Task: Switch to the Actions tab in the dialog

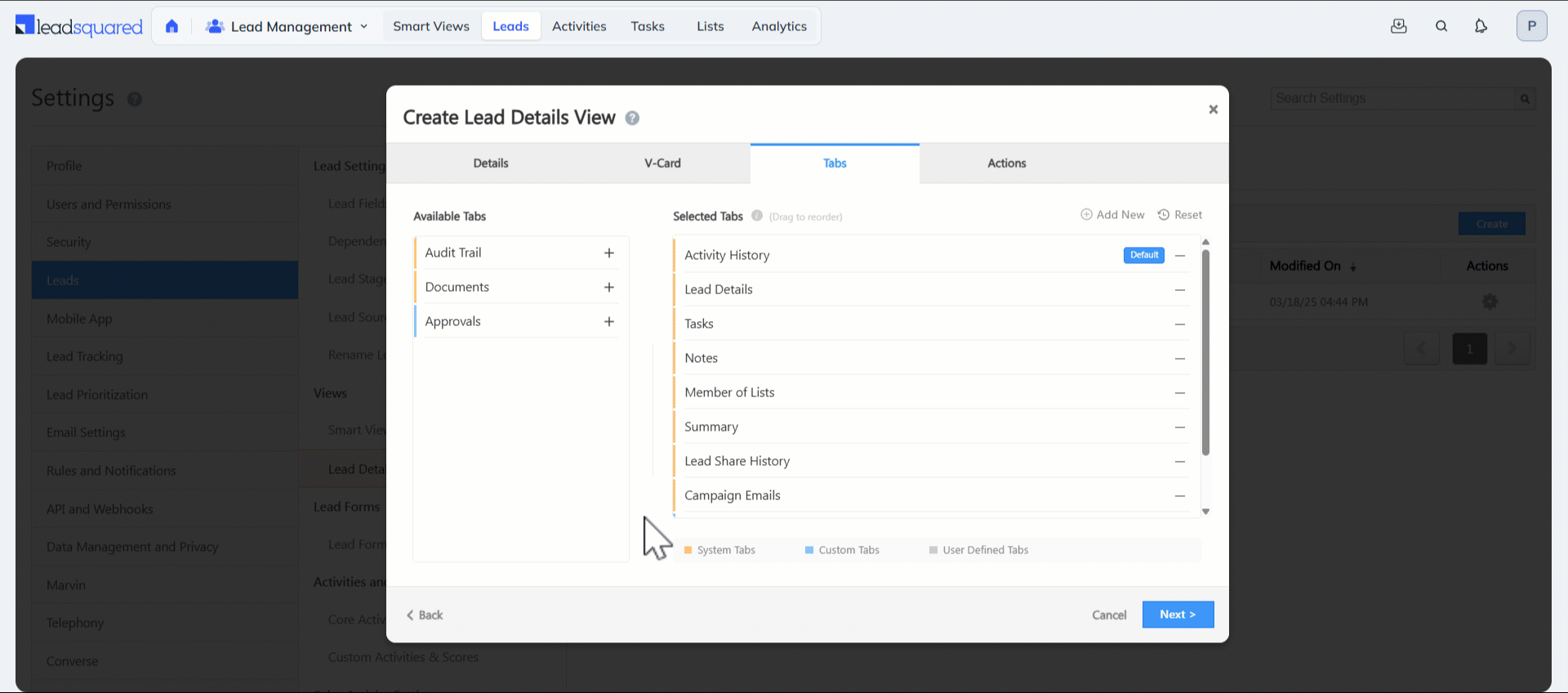Action: point(1007,163)
